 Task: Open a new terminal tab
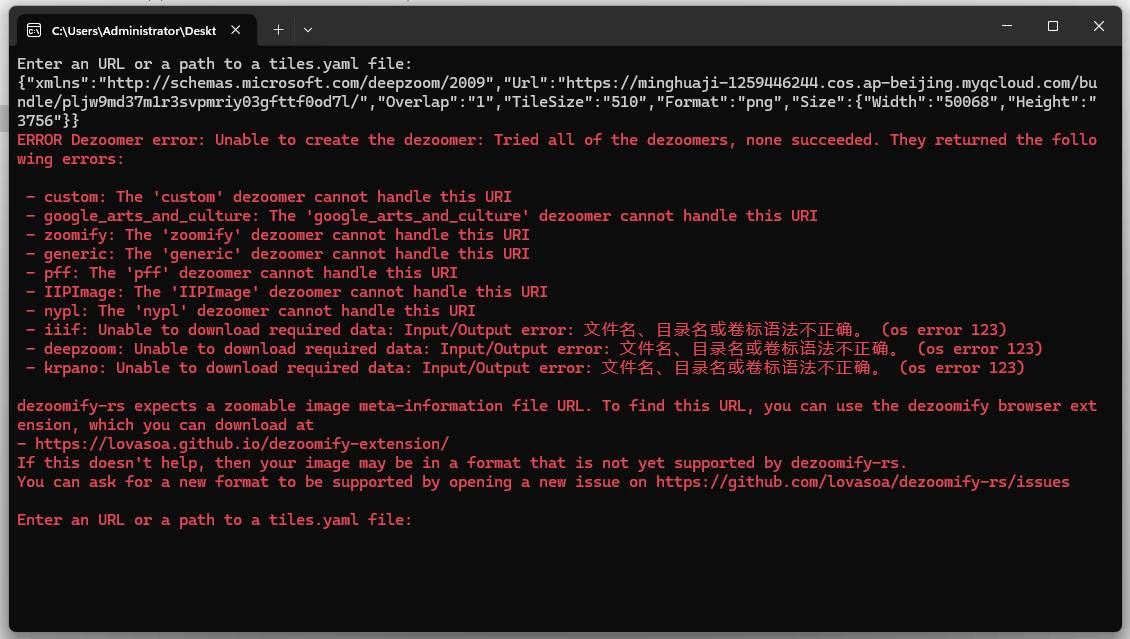(x=278, y=30)
